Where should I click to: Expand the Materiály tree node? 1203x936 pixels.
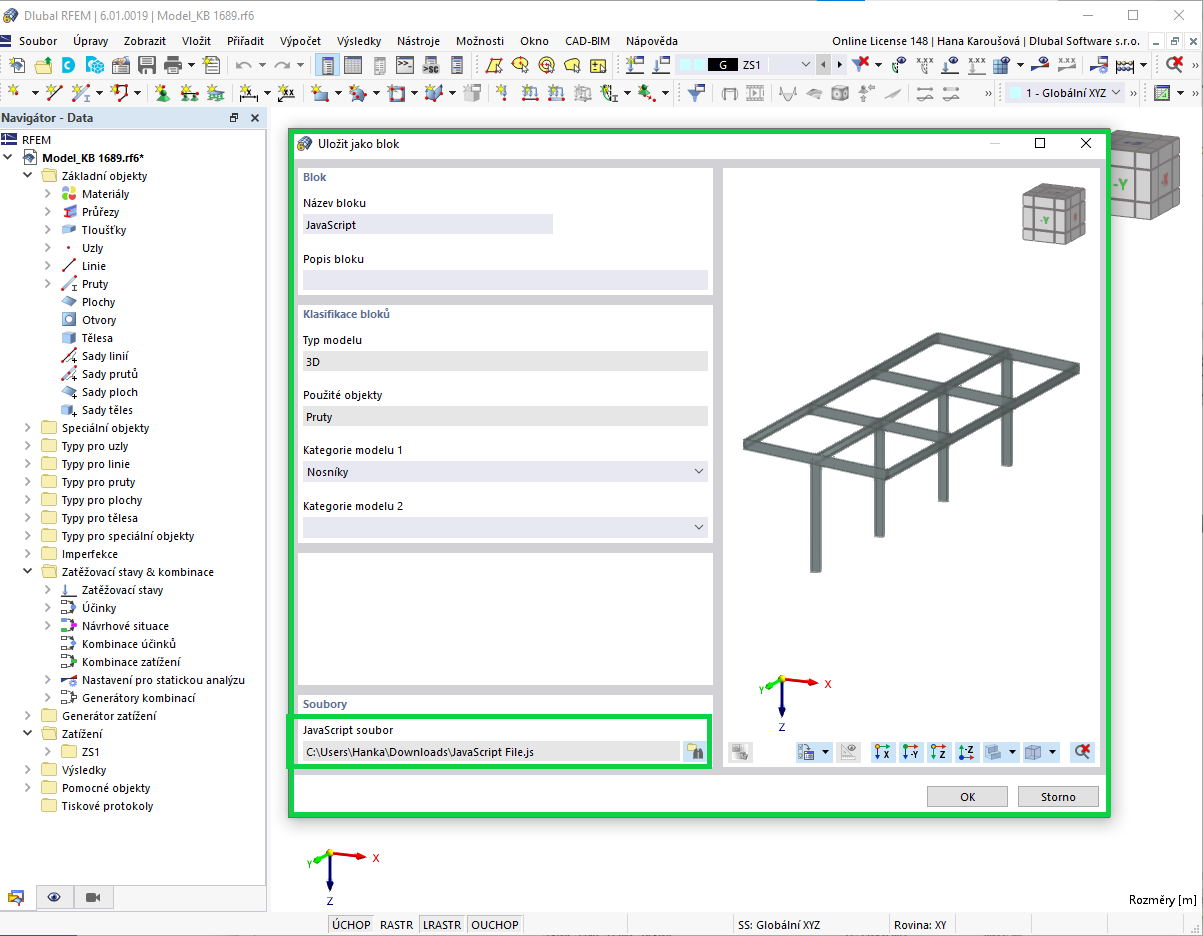pos(47,194)
